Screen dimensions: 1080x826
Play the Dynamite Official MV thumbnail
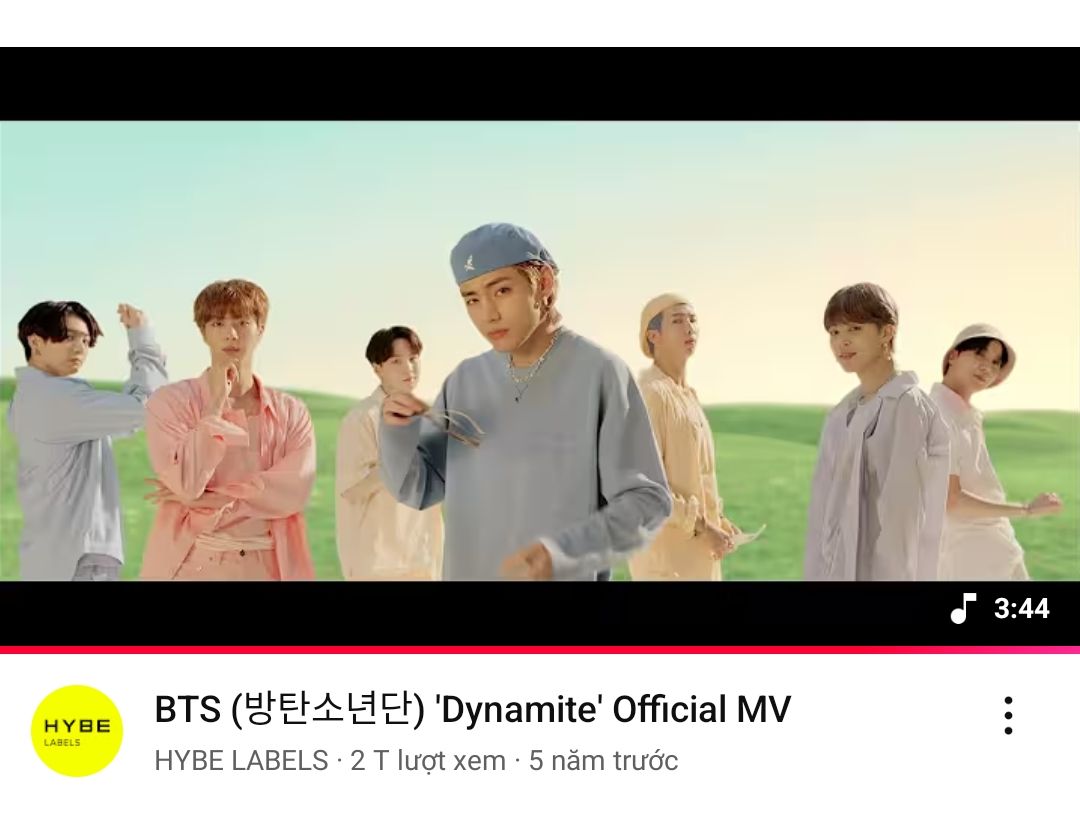(540, 350)
